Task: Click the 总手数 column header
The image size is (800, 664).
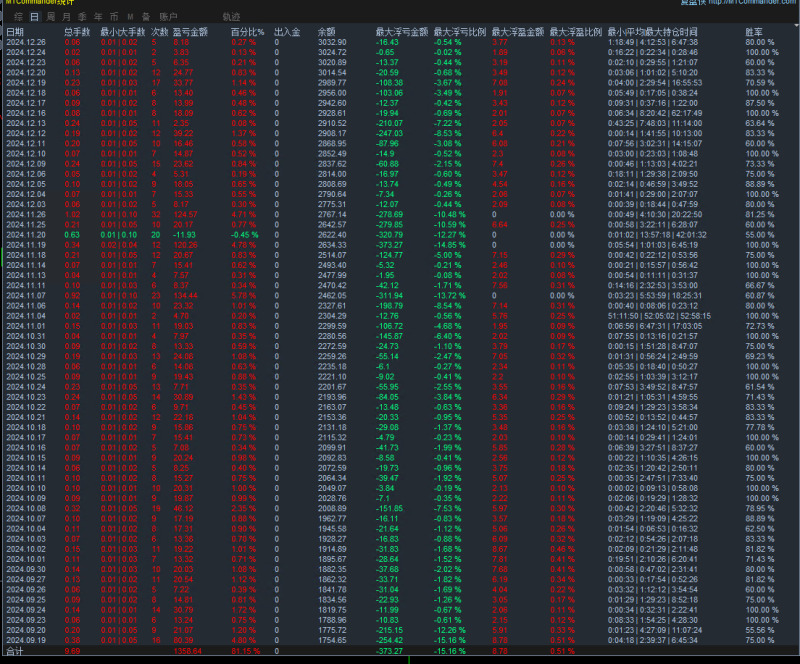Action: click(x=77, y=32)
